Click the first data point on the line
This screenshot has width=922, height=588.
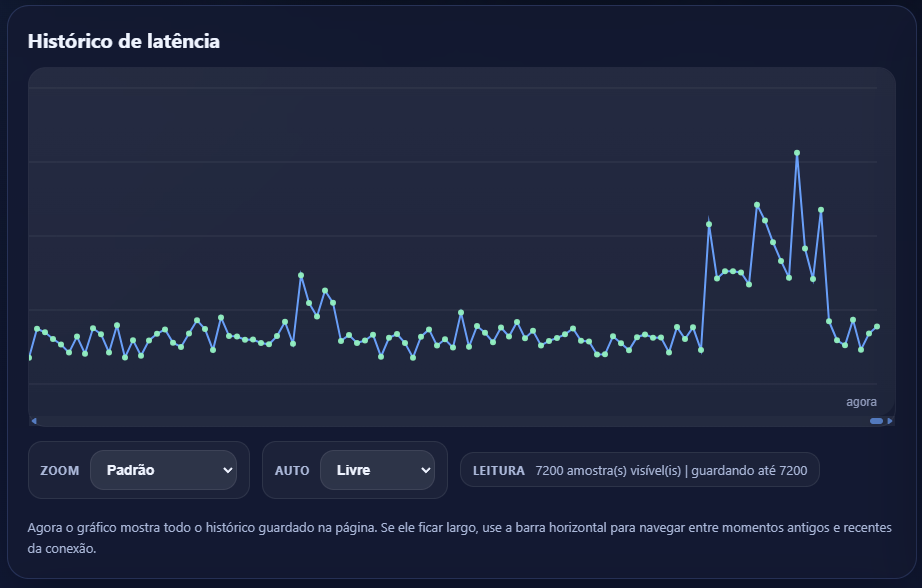pyautogui.click(x=29, y=357)
